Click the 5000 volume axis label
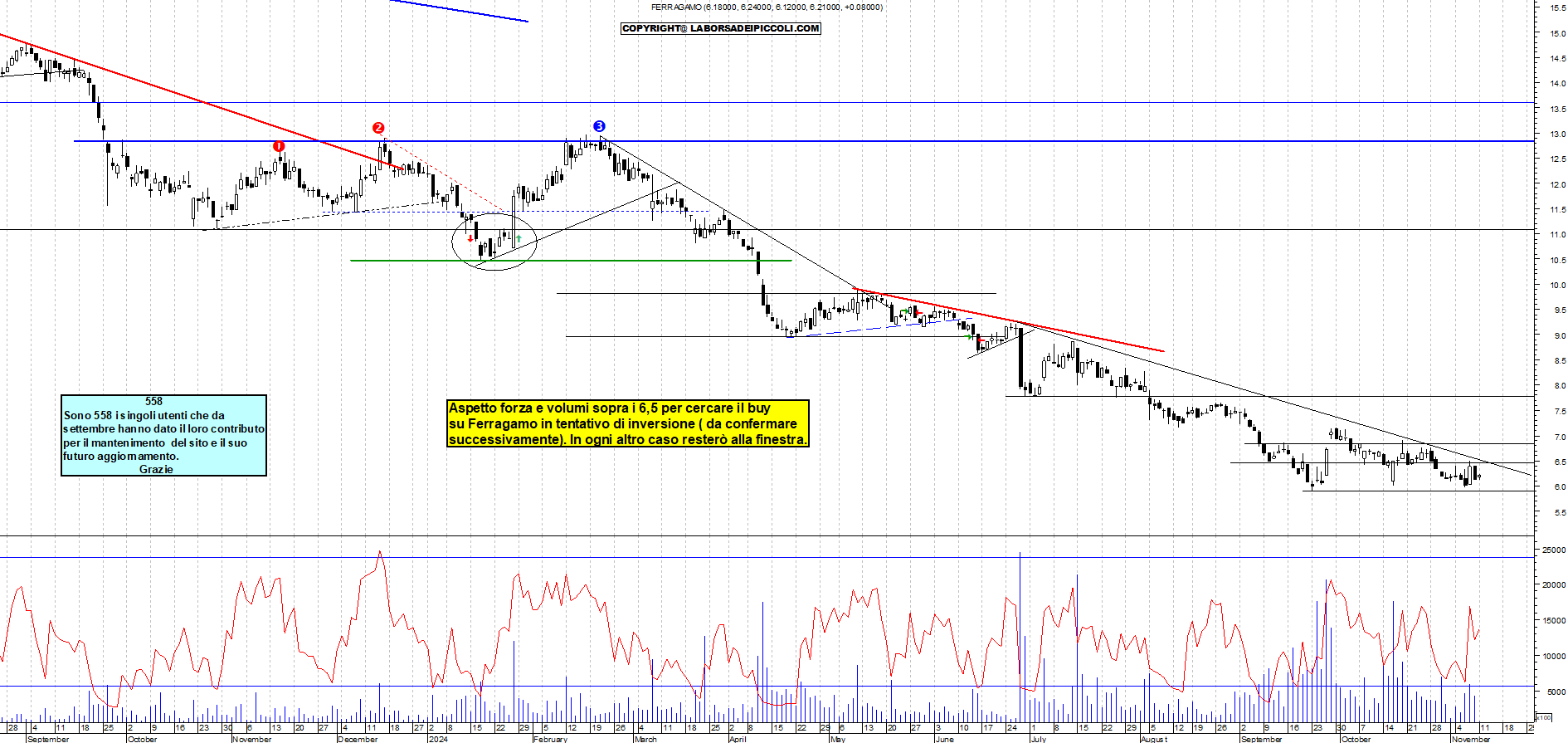 [1556, 692]
